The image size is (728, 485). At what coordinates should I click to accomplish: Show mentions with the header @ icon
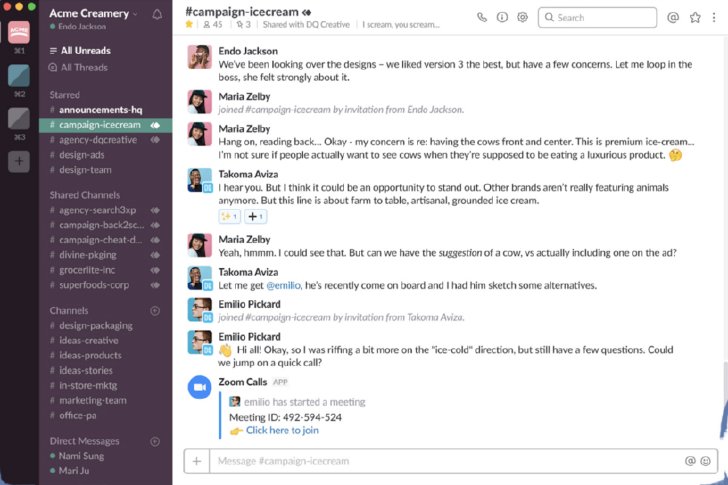(x=673, y=18)
